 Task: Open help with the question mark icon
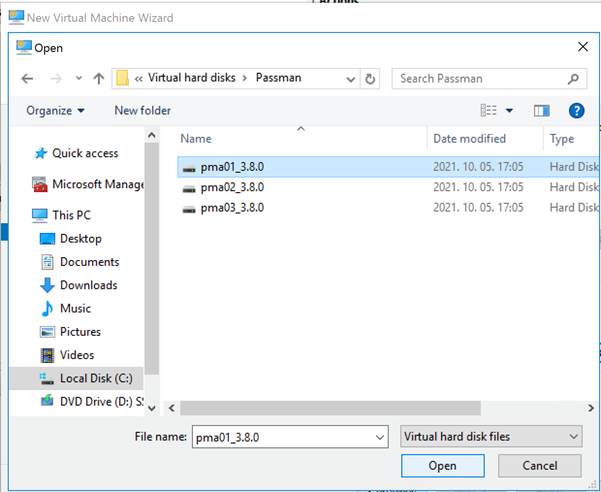576,111
